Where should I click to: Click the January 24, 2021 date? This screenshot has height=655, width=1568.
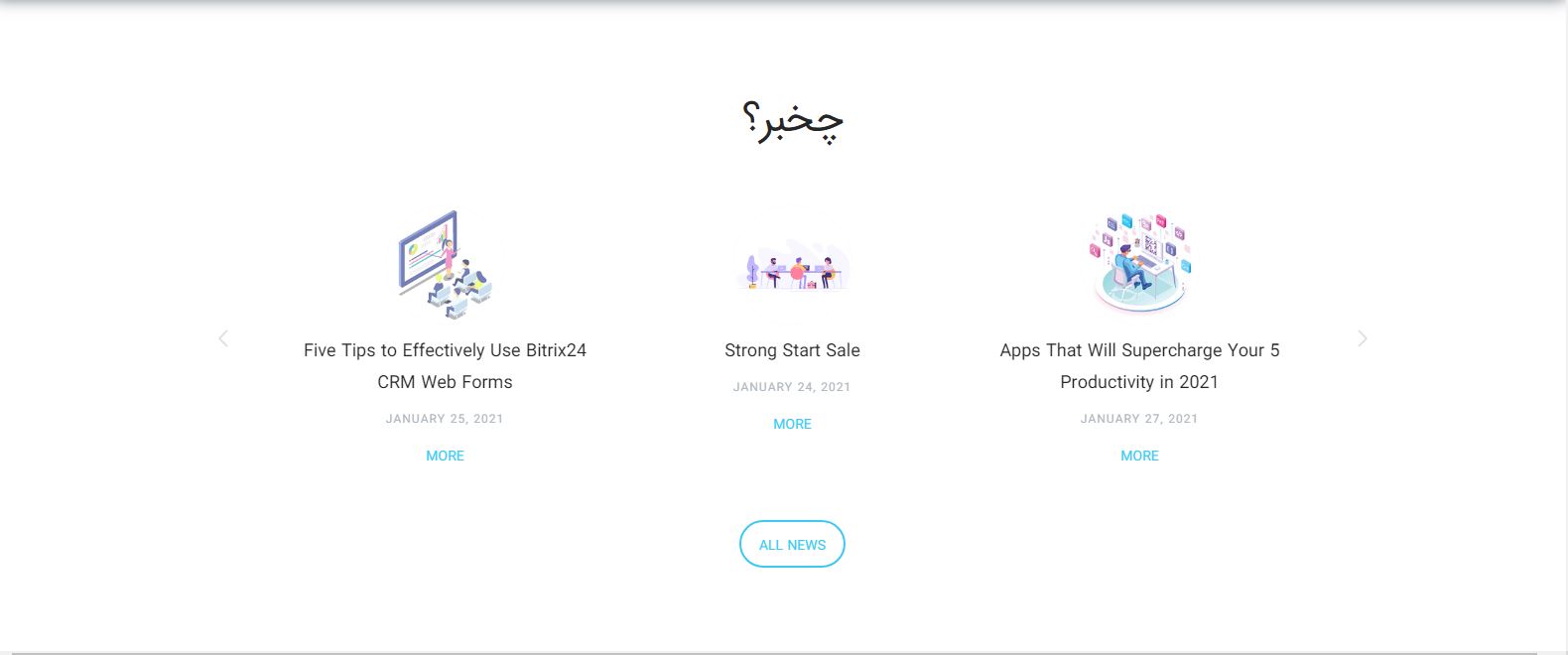click(x=792, y=387)
